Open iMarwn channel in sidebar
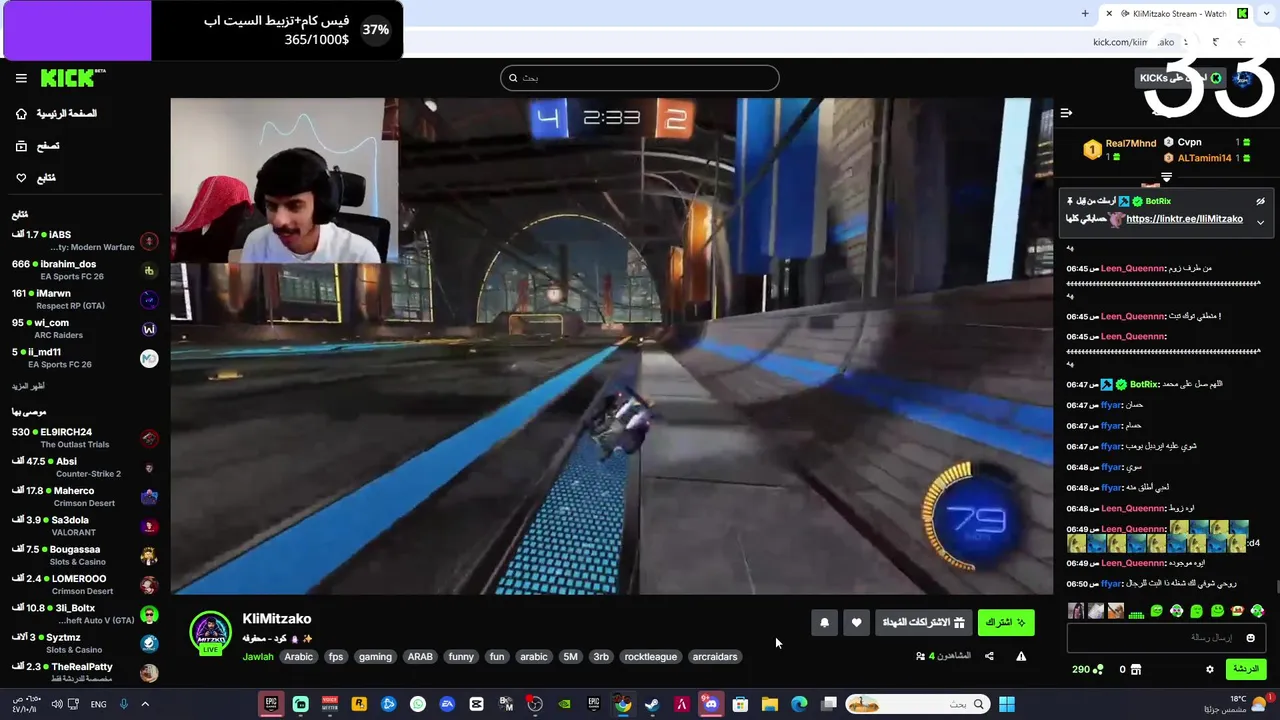This screenshot has width=1280, height=720. click(x=85, y=300)
